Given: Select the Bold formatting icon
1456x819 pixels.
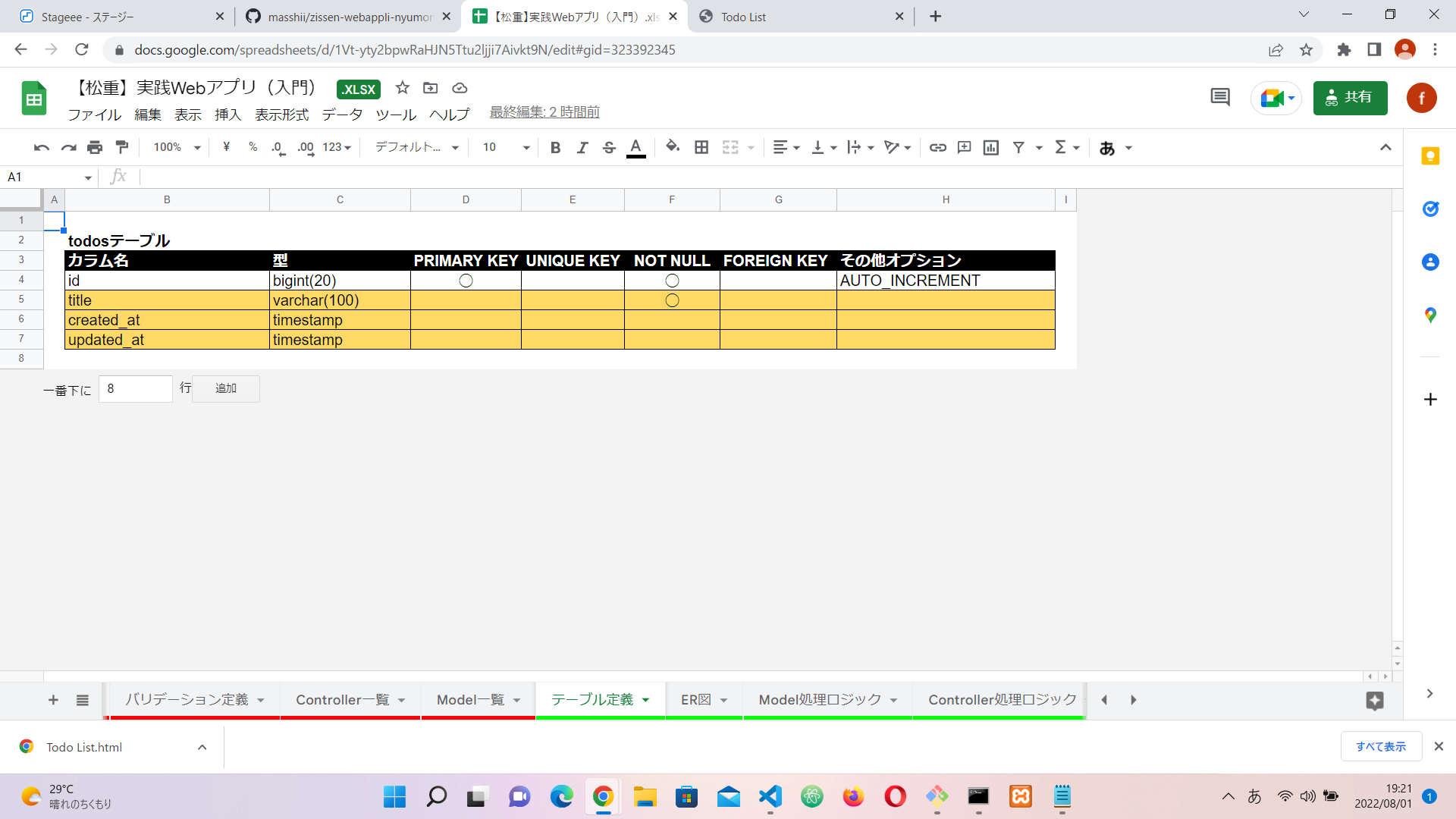Looking at the screenshot, I should click(555, 147).
